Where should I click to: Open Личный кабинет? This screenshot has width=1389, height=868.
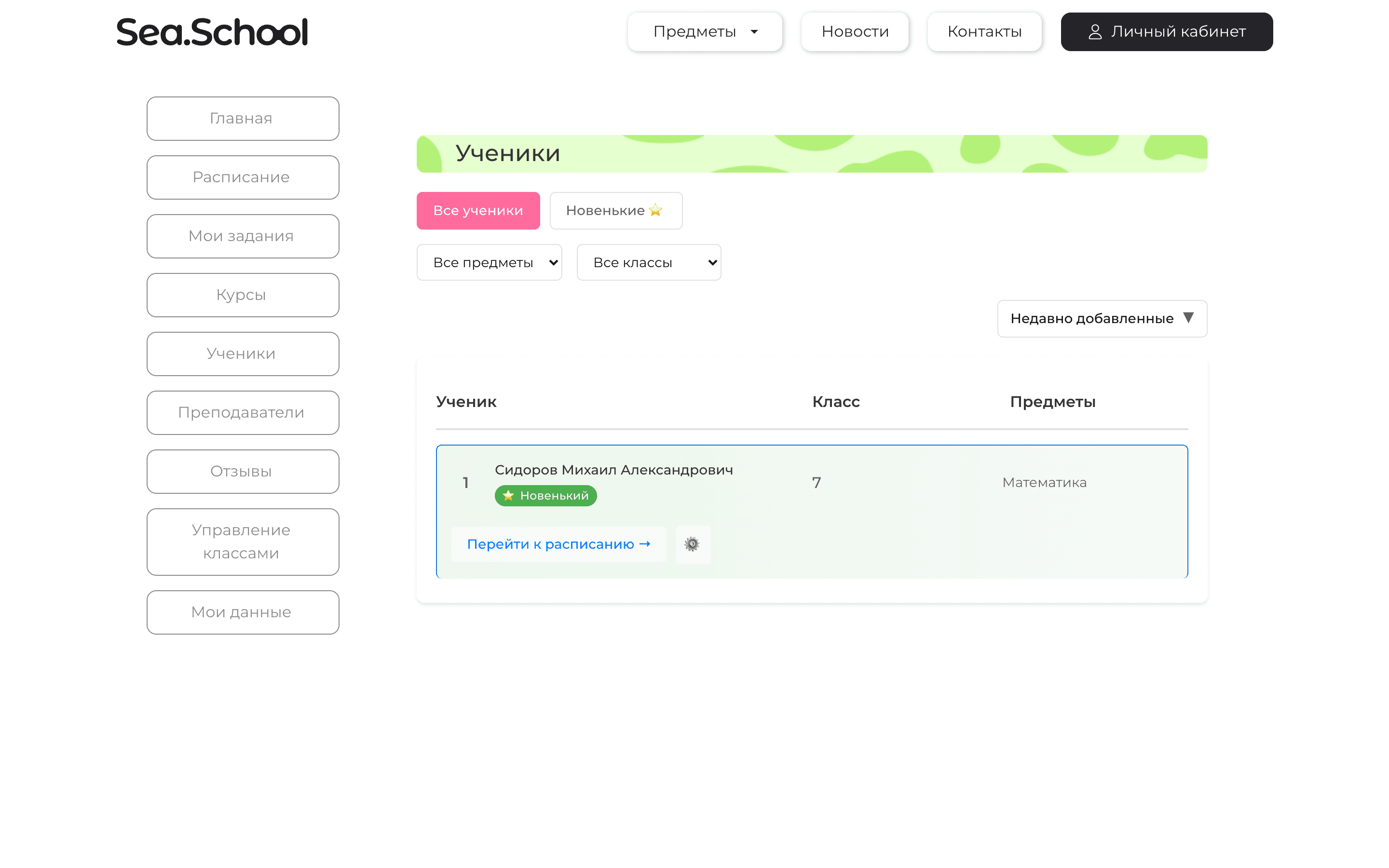[1166, 31]
